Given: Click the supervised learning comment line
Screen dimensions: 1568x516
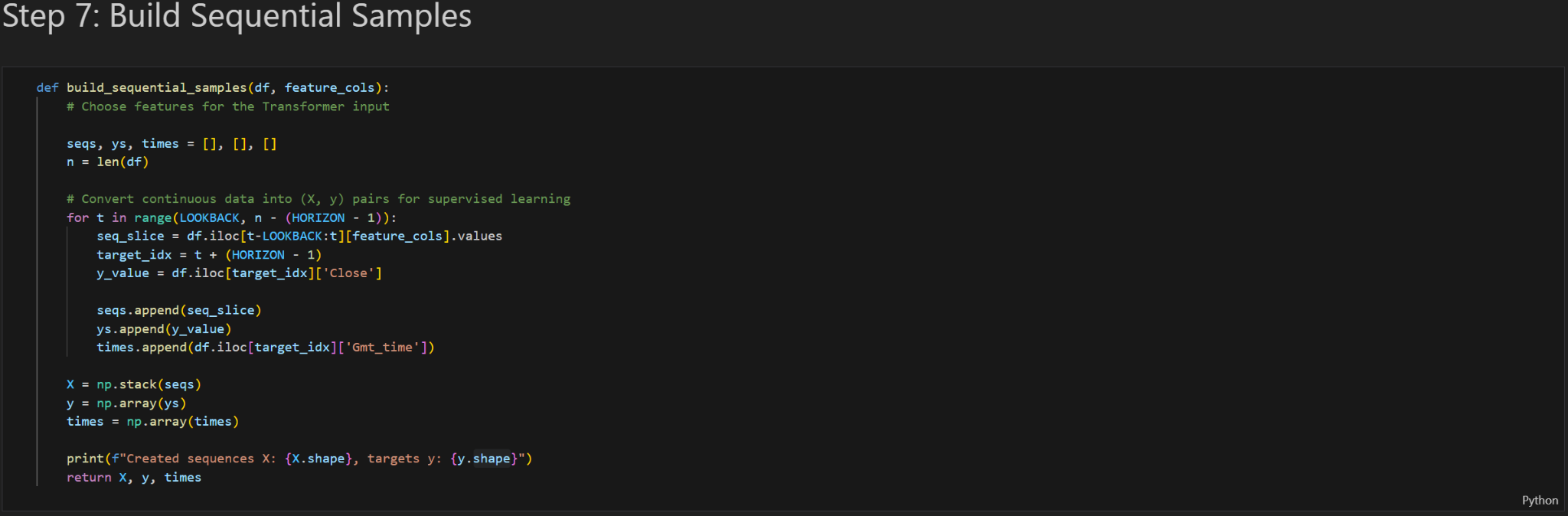Looking at the screenshot, I should pyautogui.click(x=318, y=199).
